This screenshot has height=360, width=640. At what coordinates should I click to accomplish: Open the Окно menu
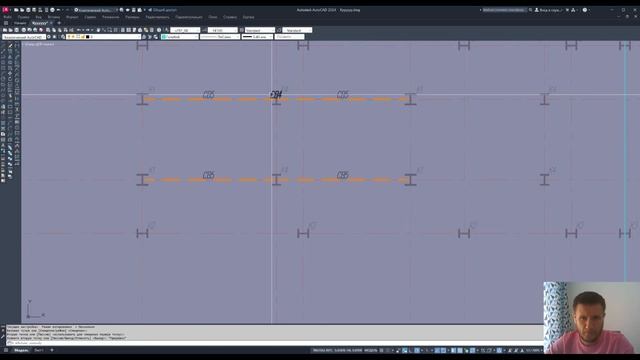click(x=213, y=17)
